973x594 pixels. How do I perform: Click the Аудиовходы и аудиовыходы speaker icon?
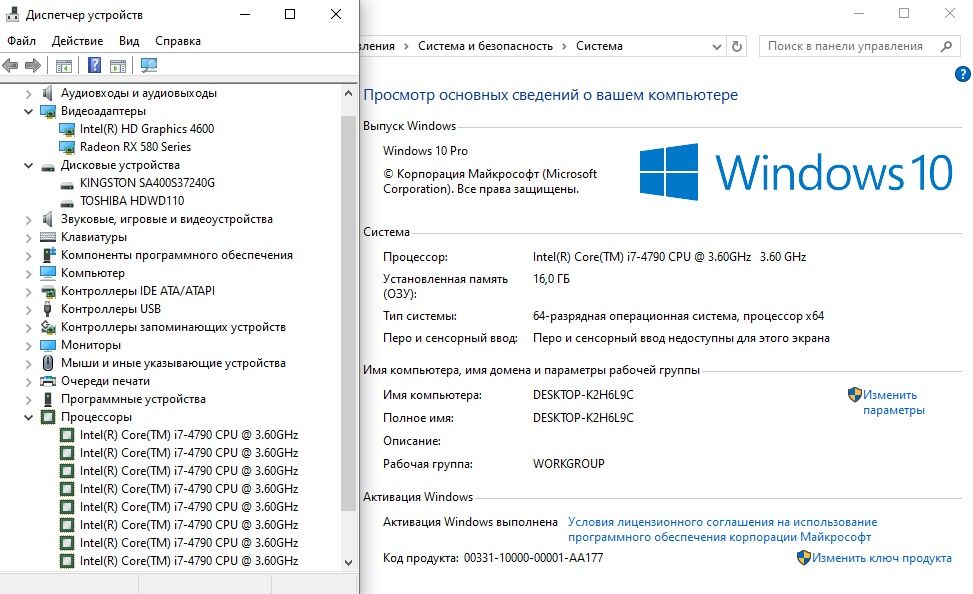(x=48, y=93)
